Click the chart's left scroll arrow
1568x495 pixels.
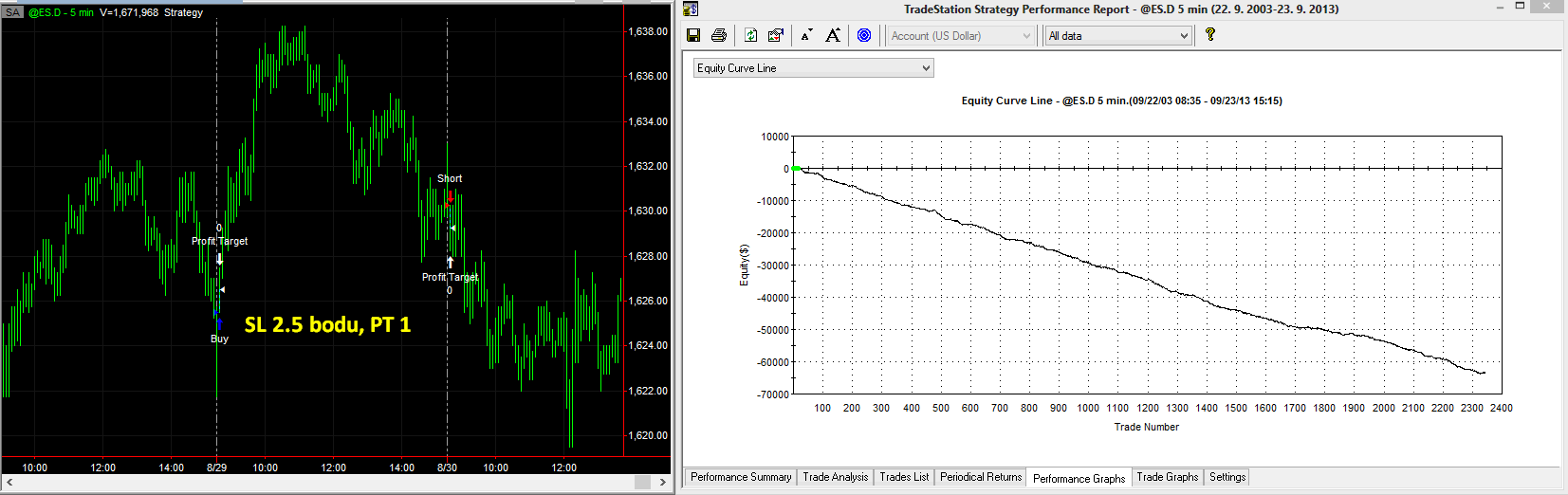point(9,483)
